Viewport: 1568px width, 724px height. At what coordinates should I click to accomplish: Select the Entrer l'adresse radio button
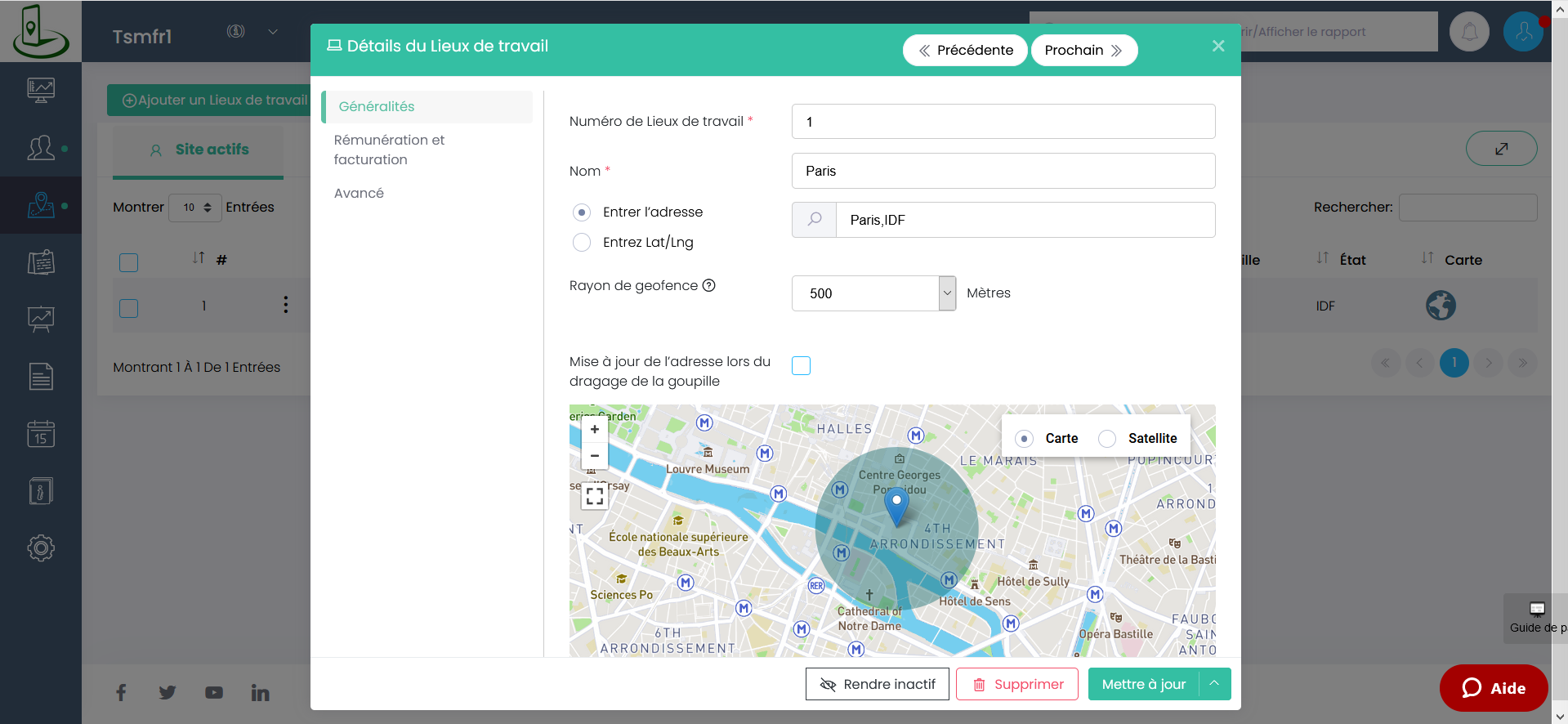click(x=582, y=212)
